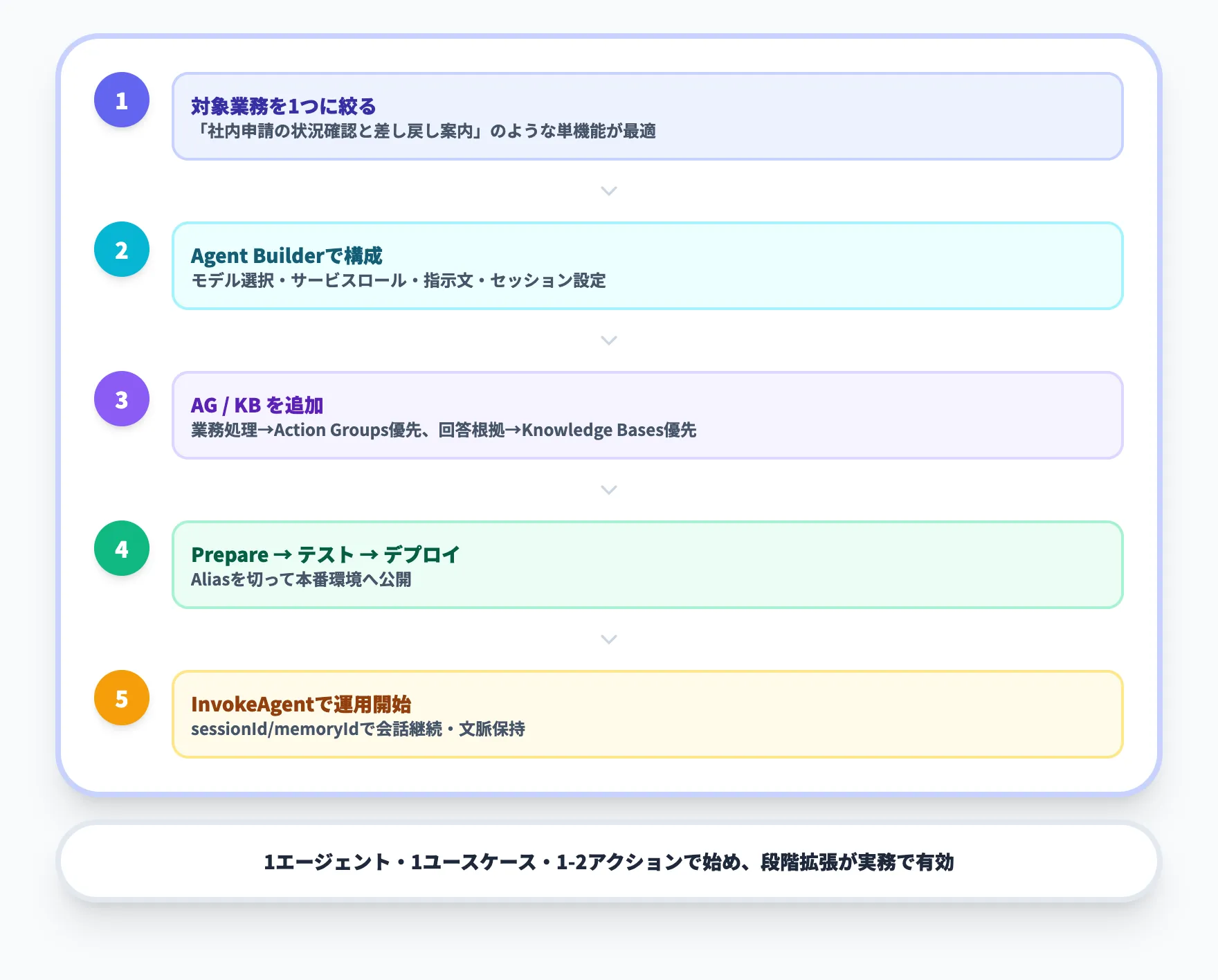Expand the chevron under AG / KB step

[x=608, y=490]
